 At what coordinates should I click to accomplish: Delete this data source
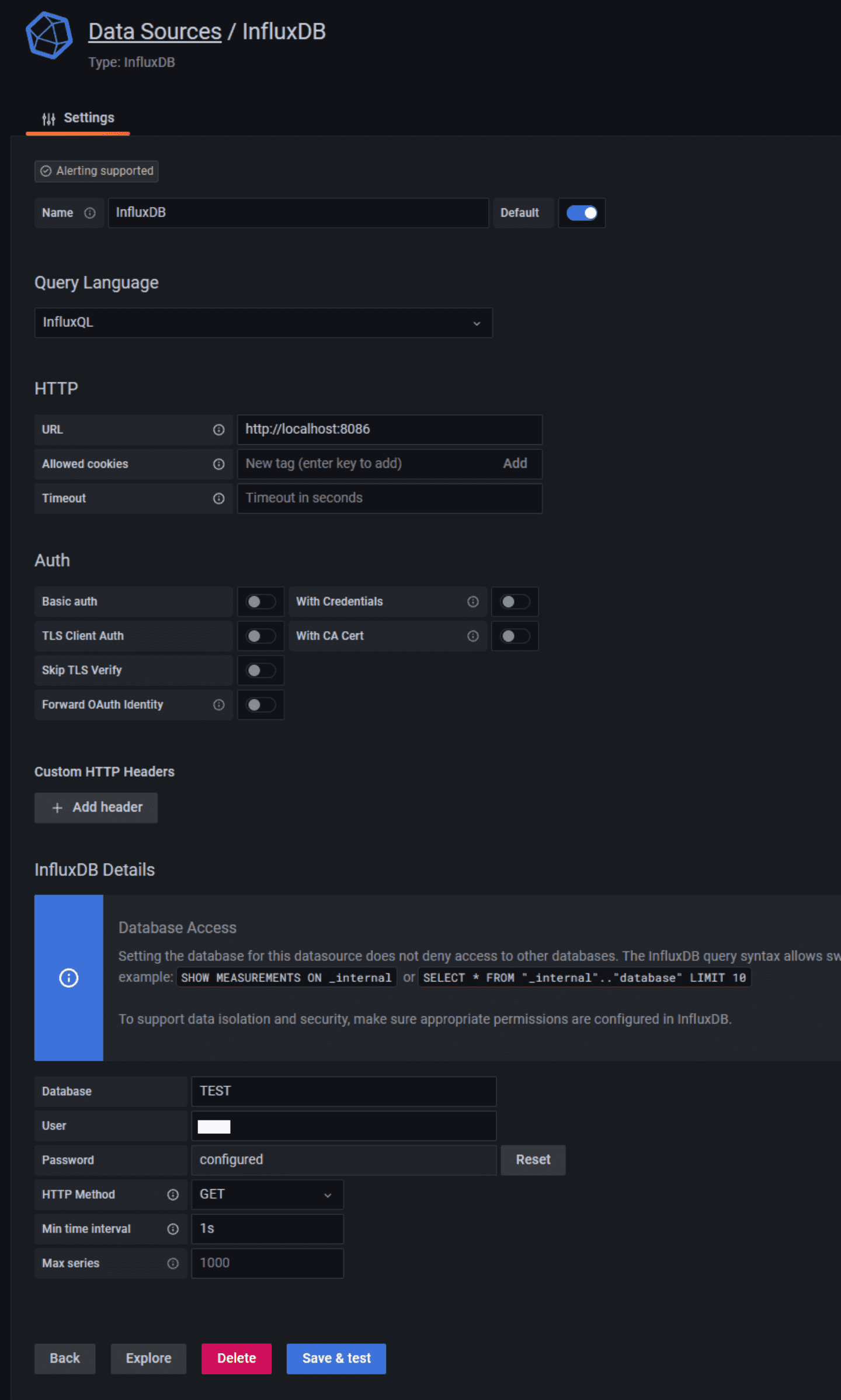click(237, 1359)
